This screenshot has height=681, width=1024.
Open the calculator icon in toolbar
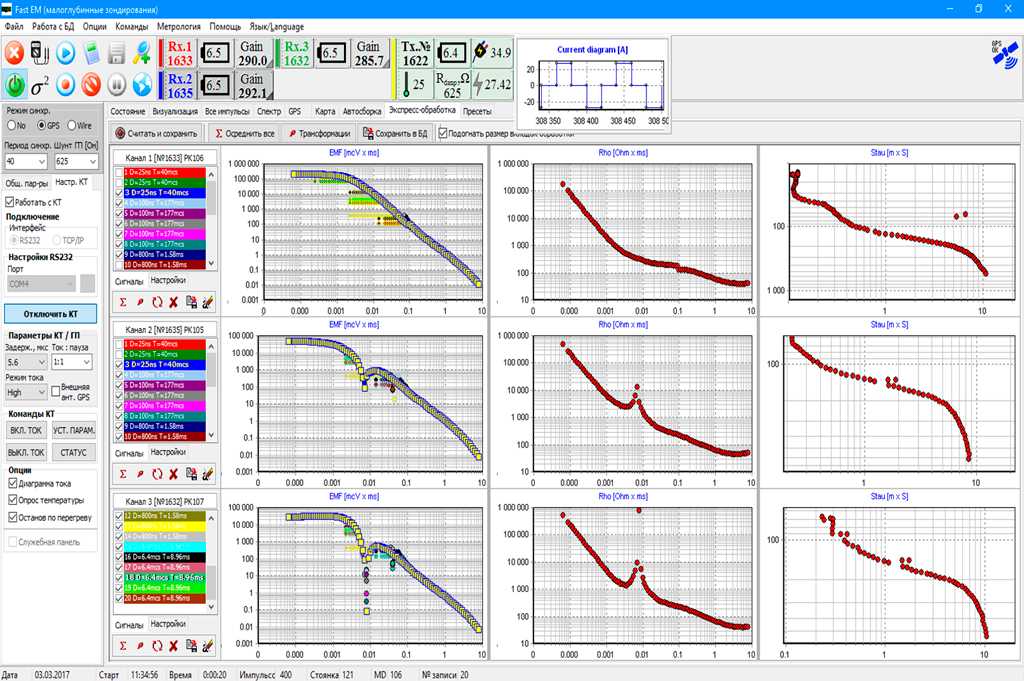(92, 52)
